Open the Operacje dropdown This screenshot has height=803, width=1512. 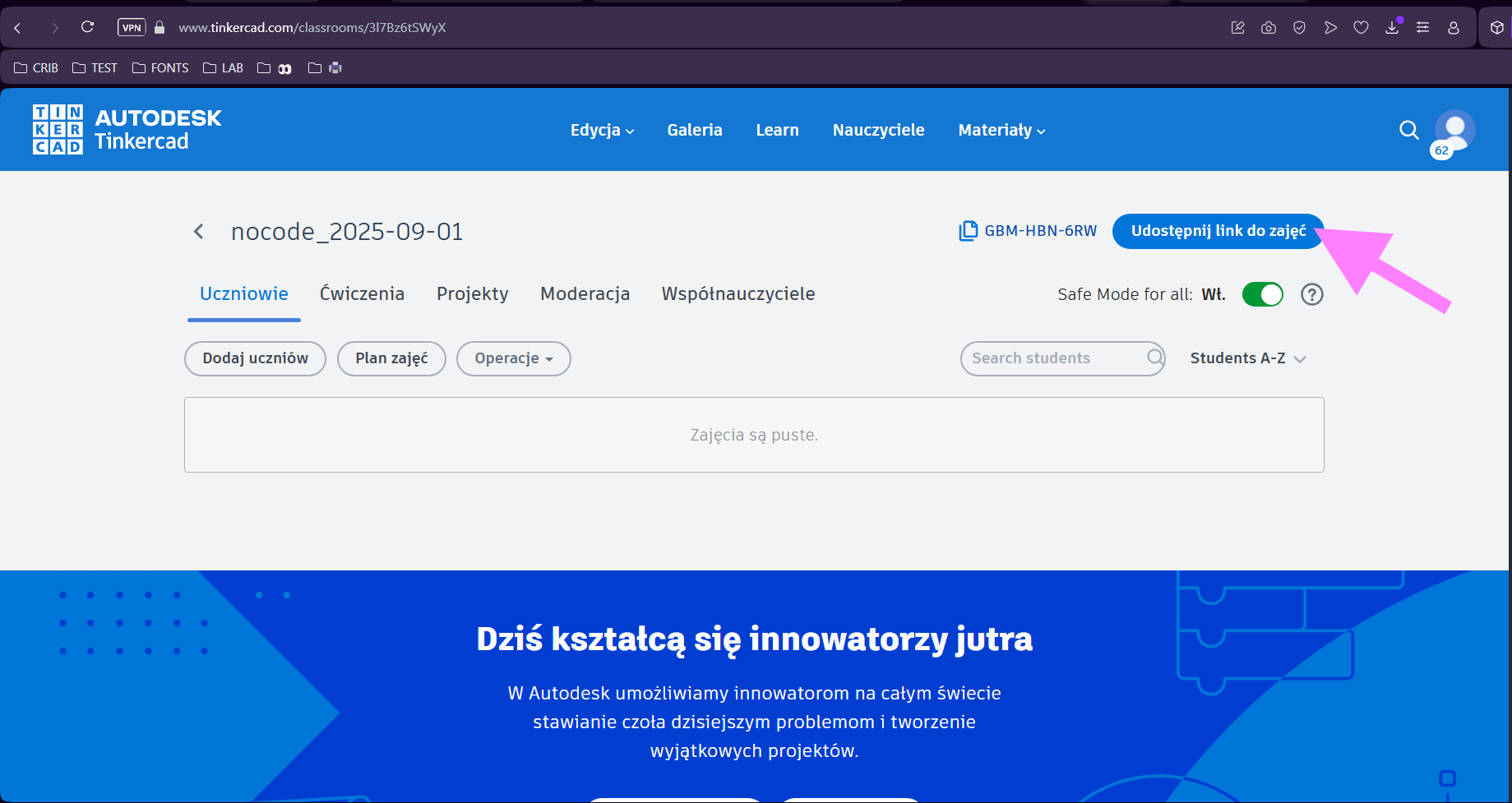click(513, 358)
